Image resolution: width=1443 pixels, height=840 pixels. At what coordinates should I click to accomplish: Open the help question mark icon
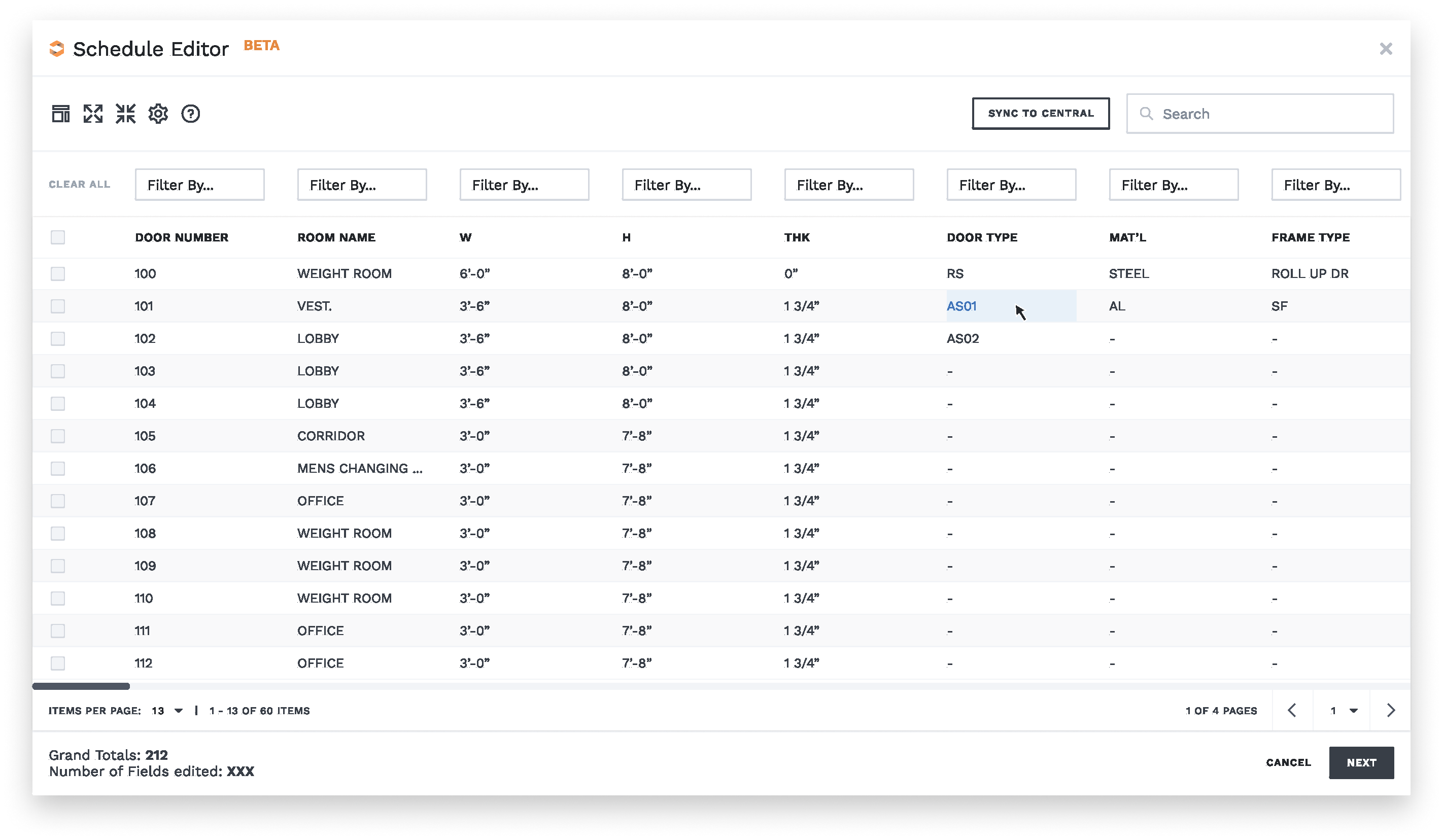191,114
